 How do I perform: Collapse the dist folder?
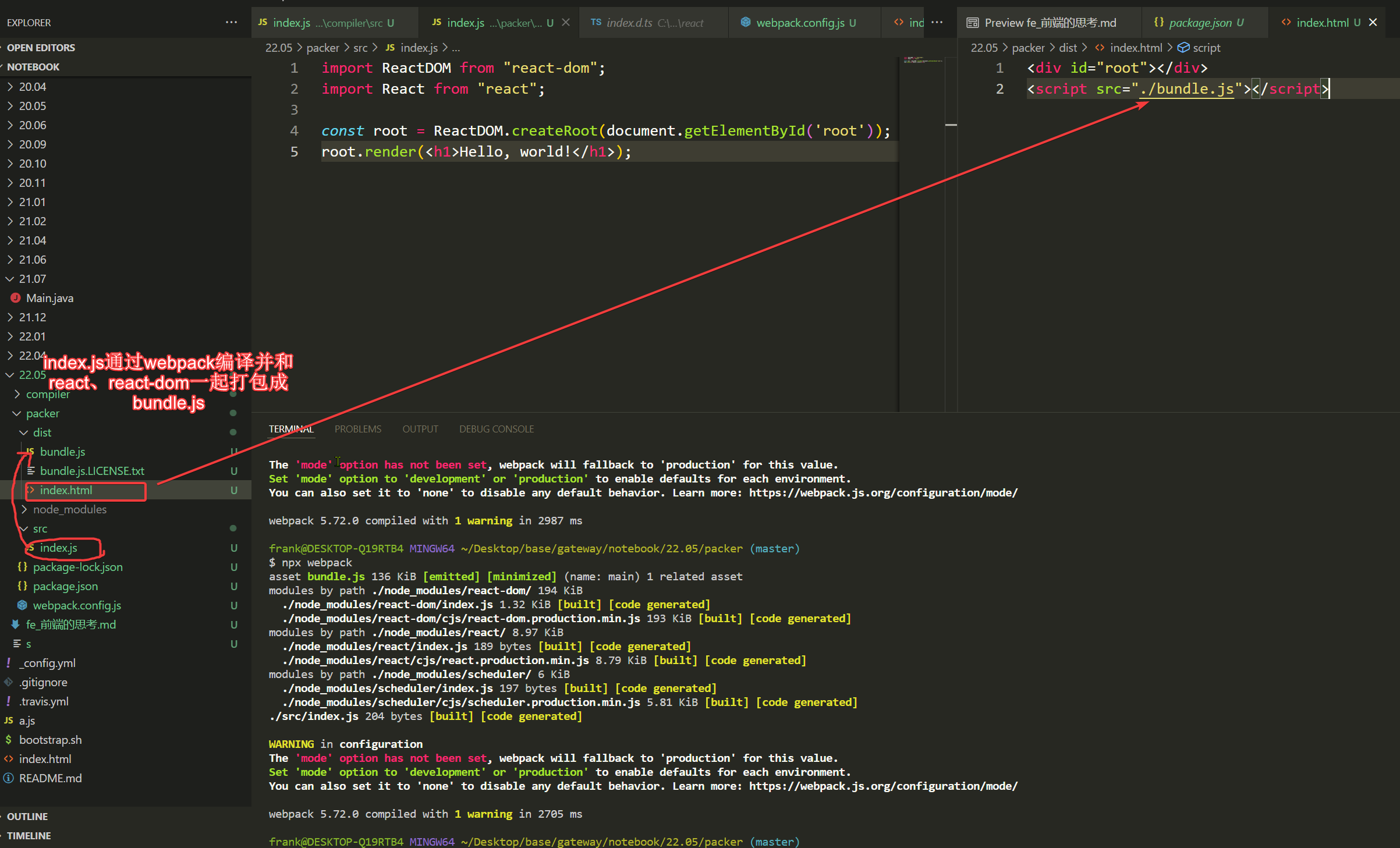(126, 432)
